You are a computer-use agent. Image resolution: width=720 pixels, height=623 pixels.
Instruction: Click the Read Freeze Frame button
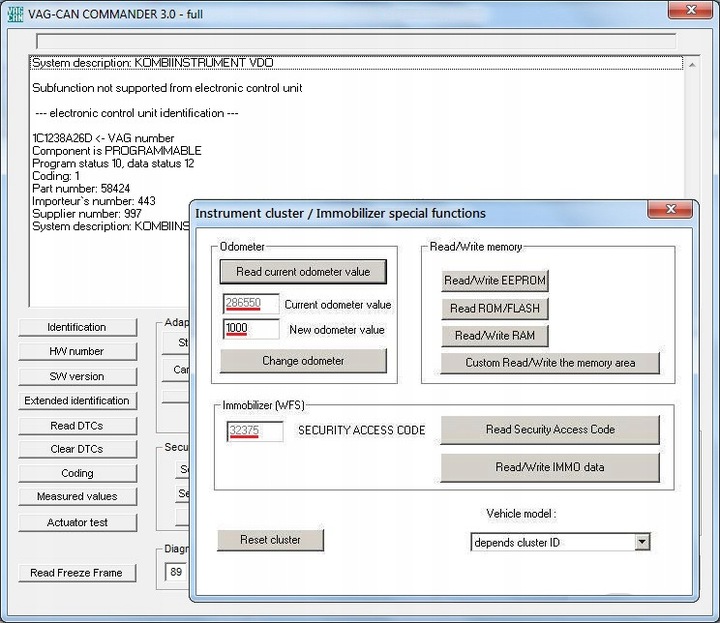(76, 572)
